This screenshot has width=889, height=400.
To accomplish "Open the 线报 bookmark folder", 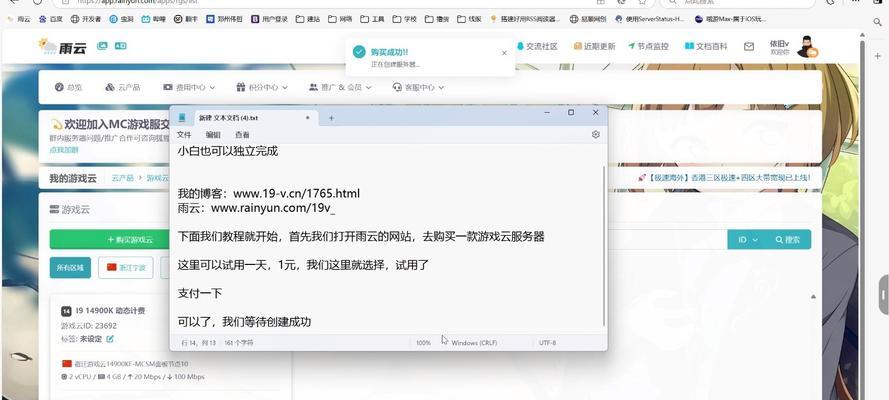I will point(469,19).
